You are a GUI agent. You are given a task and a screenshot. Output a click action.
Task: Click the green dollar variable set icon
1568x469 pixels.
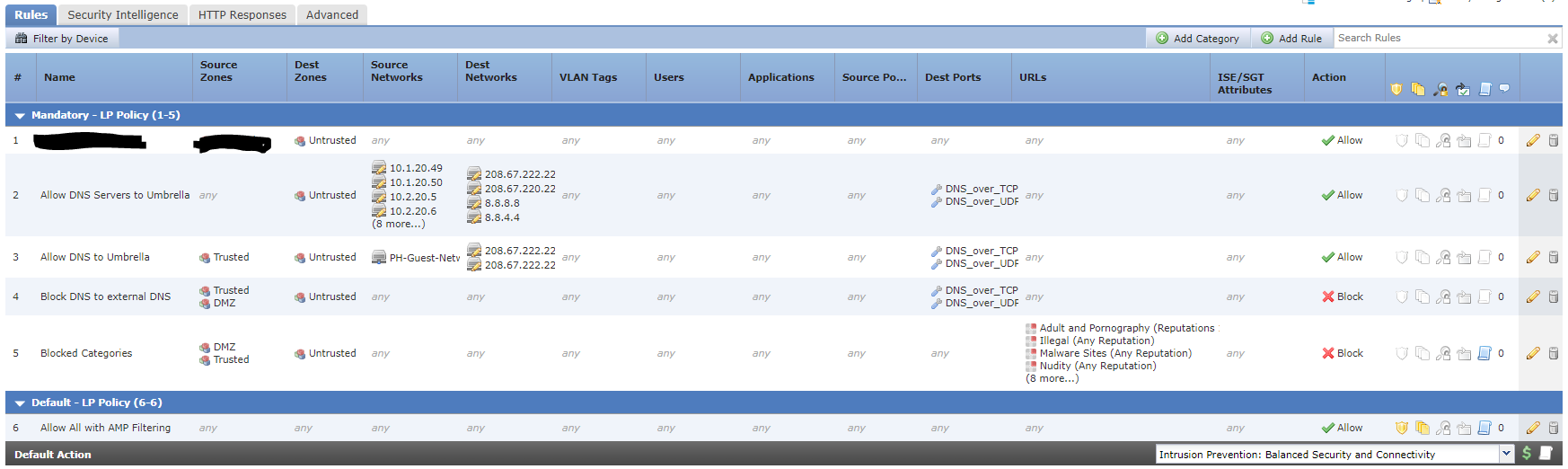coord(1527,454)
